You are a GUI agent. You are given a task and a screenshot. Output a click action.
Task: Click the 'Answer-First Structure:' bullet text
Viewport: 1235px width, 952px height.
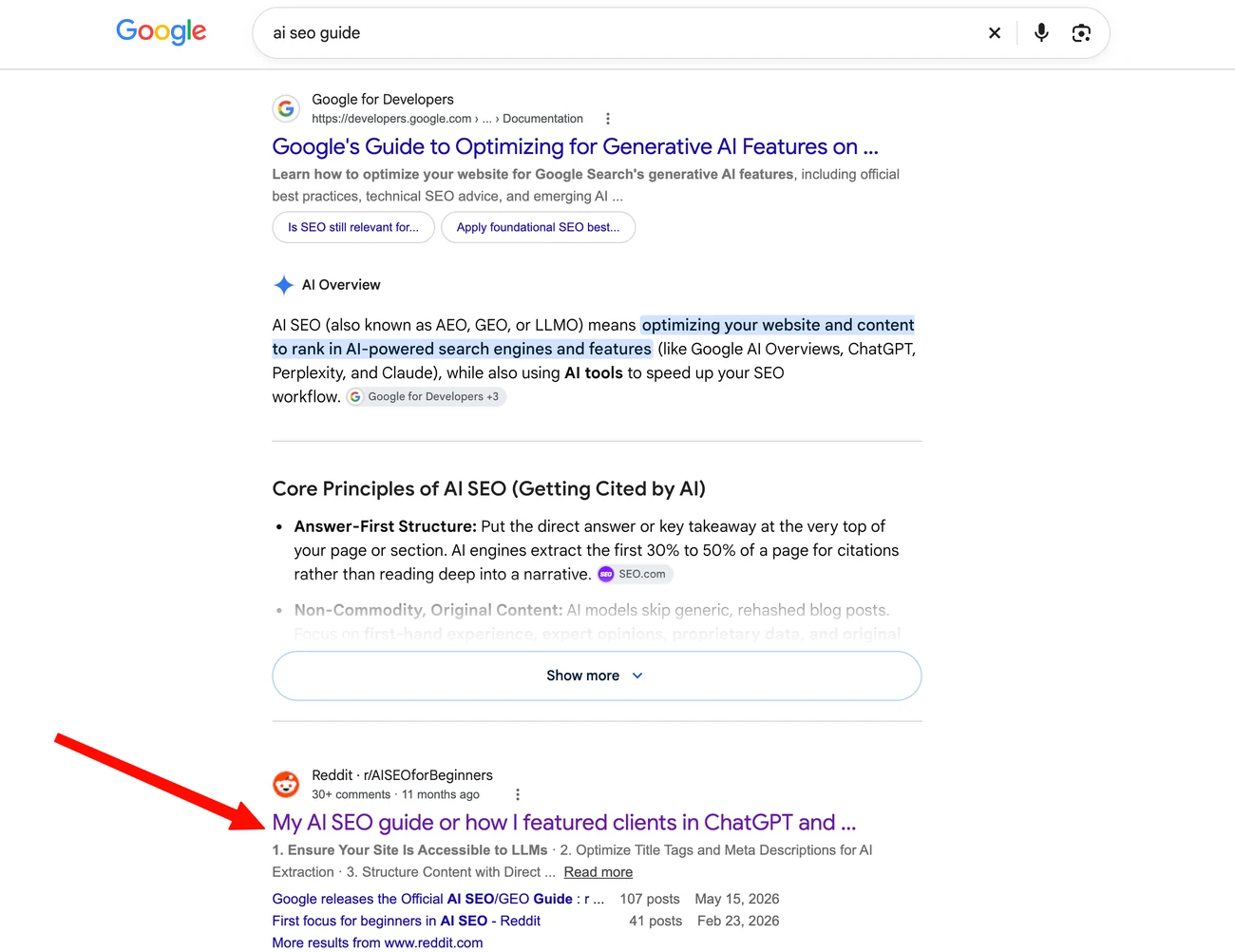(x=386, y=526)
